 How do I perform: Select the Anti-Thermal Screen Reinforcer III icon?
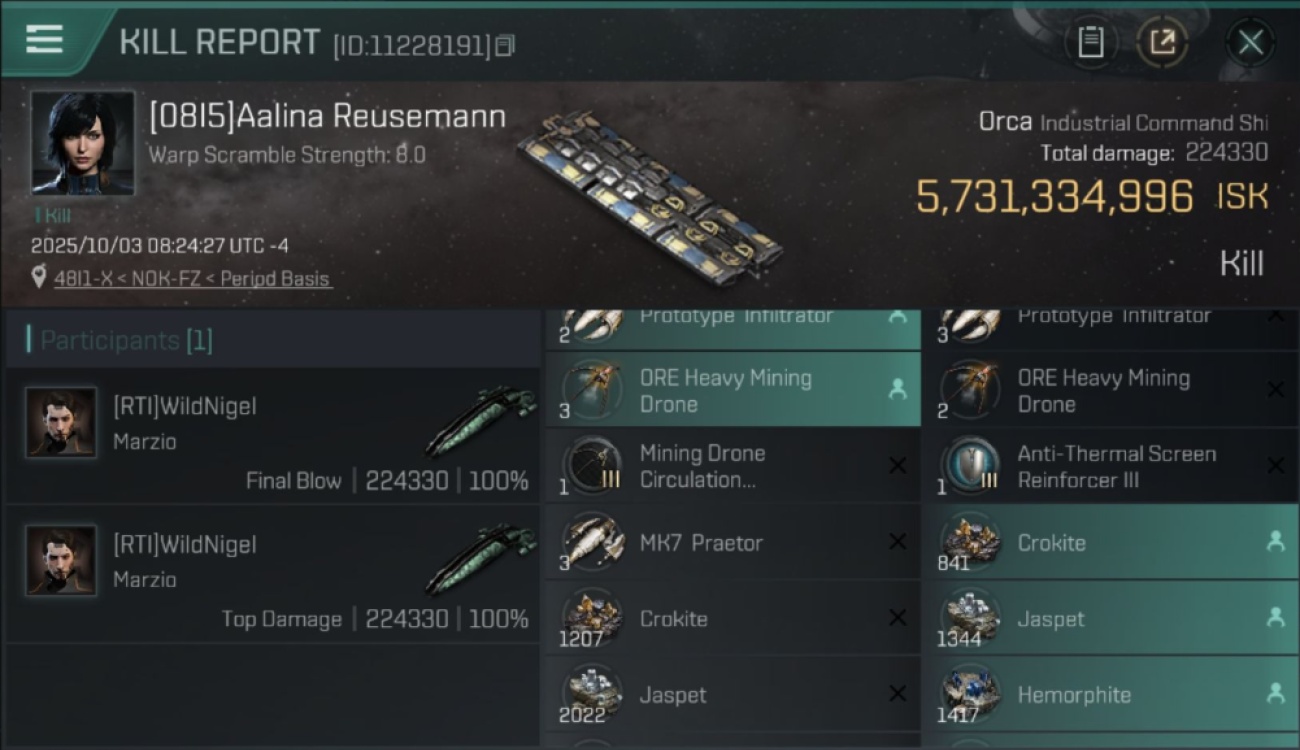[970, 466]
